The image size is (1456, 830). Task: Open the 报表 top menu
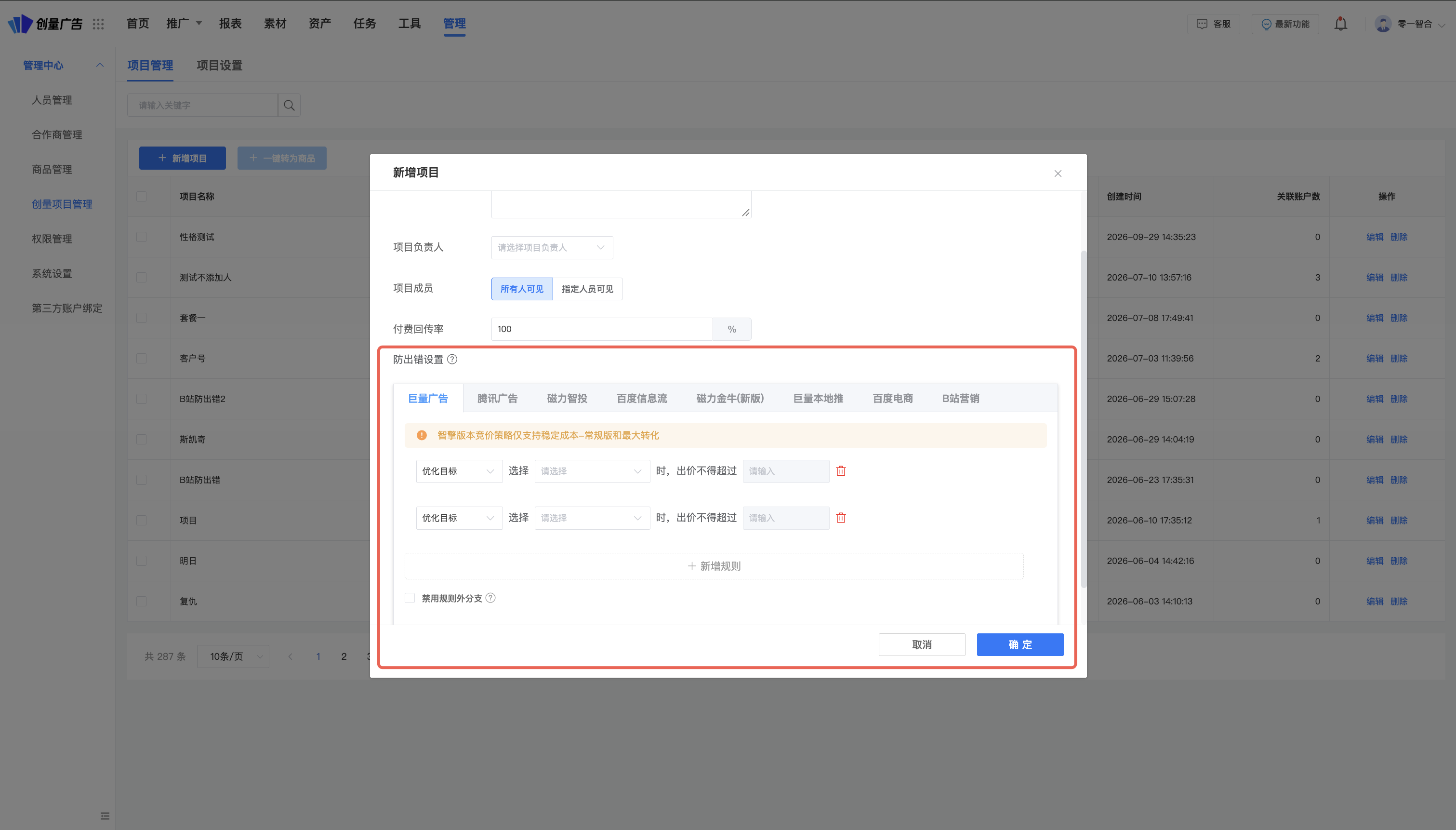tap(230, 23)
